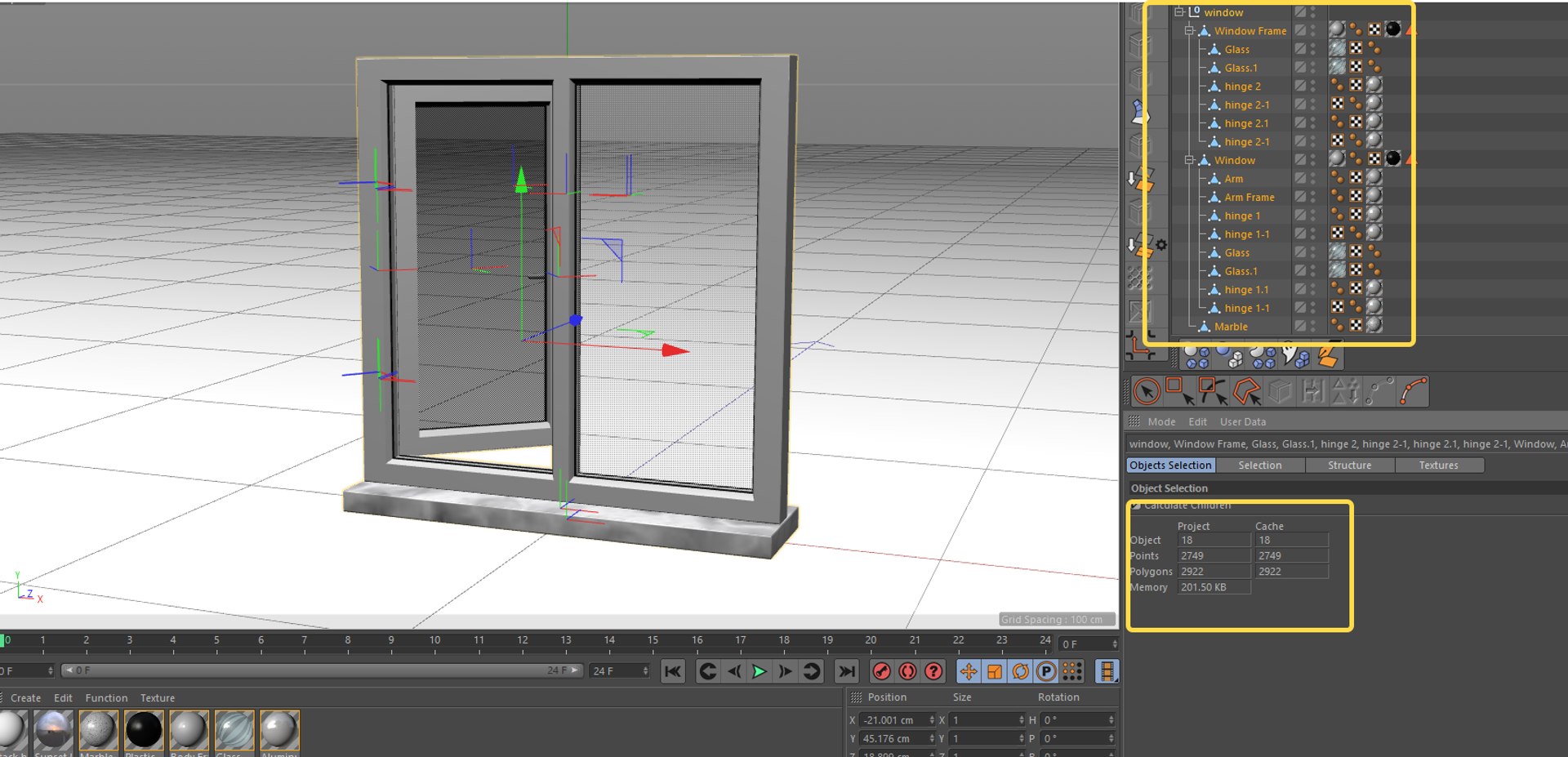The image size is (1568, 757).
Task: Toggle Point Level Animation dots icon
Action: tap(1072, 671)
